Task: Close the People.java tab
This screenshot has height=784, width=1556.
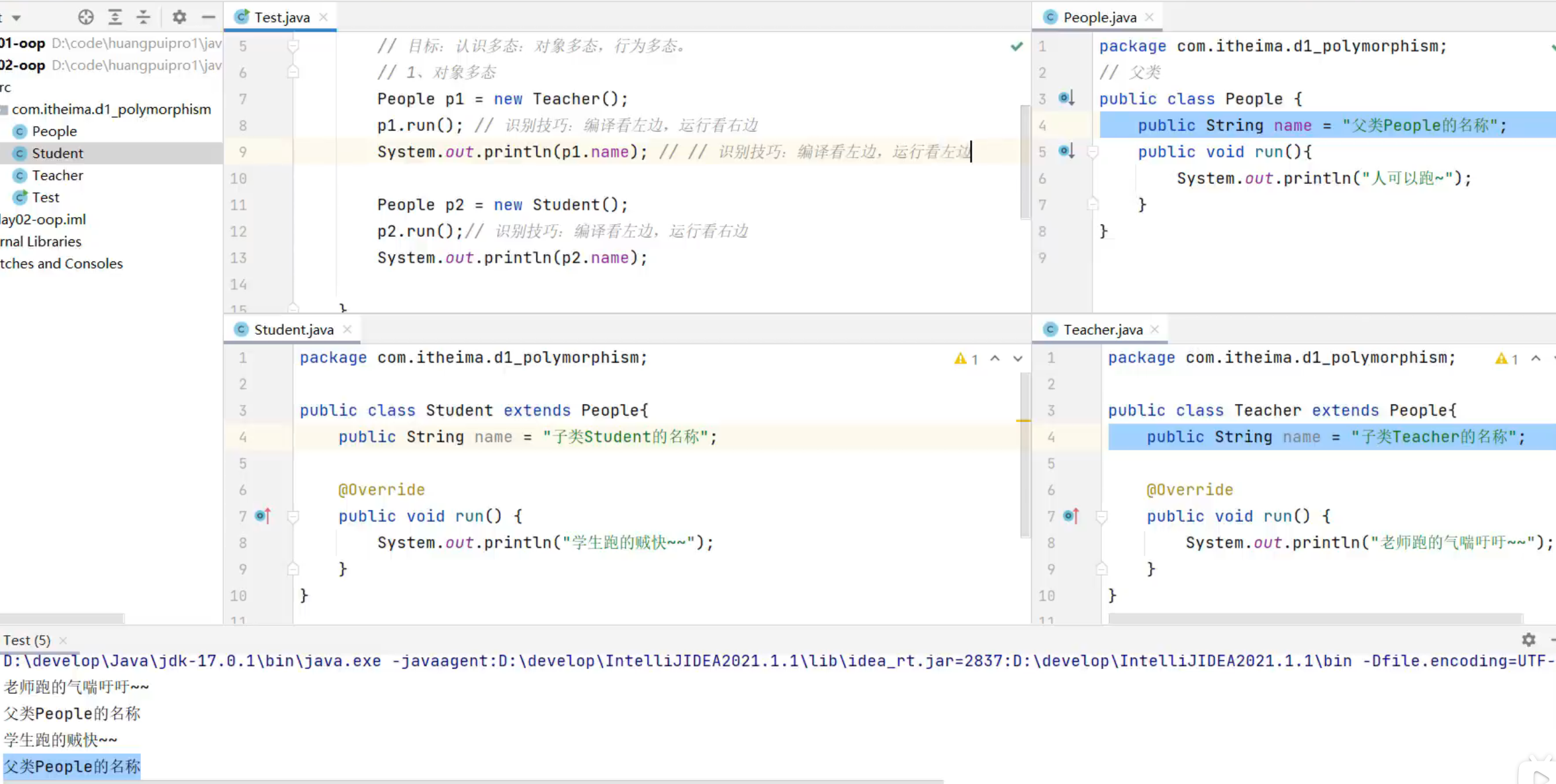Action: [x=1149, y=17]
